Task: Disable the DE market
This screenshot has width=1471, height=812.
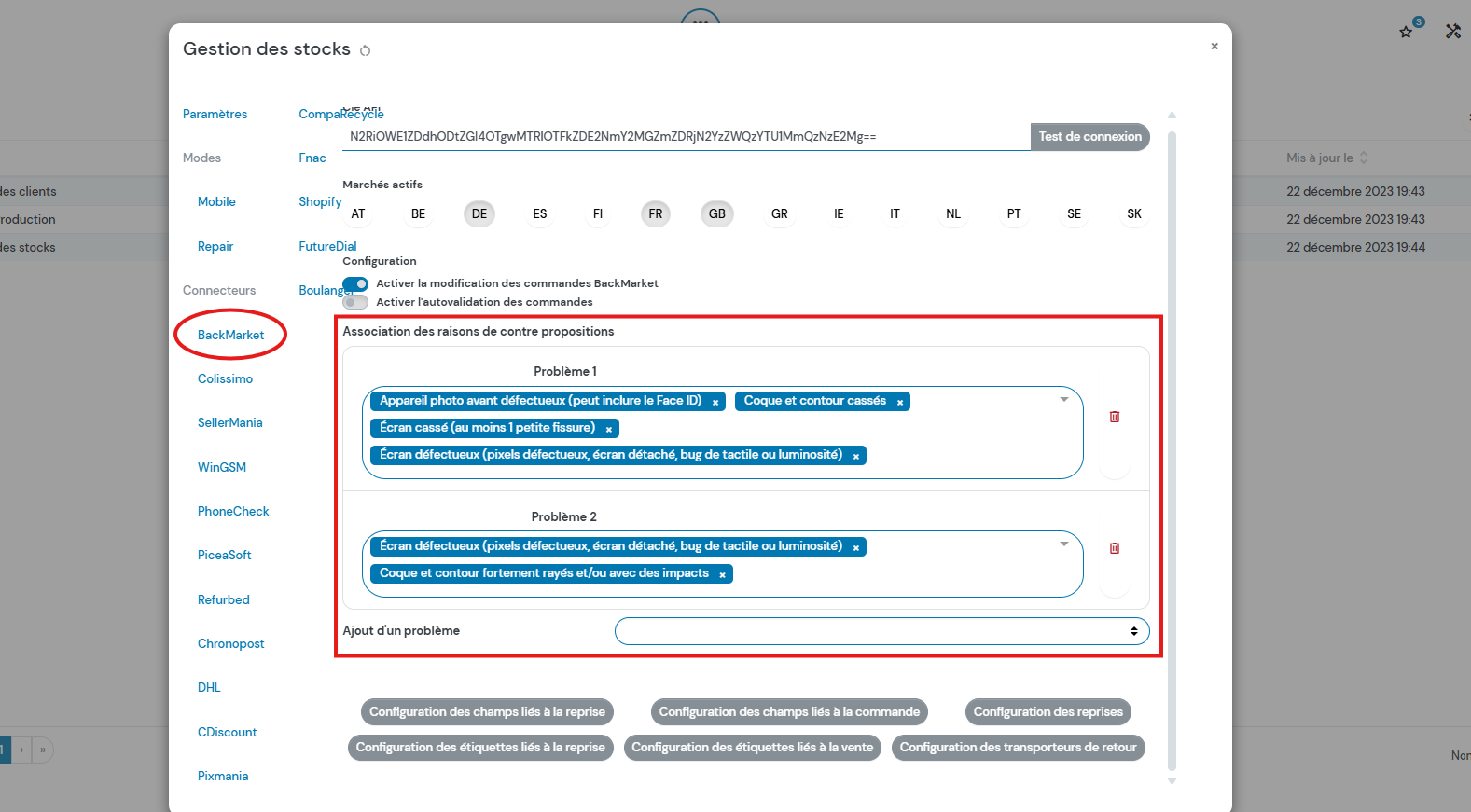Action: click(x=479, y=213)
